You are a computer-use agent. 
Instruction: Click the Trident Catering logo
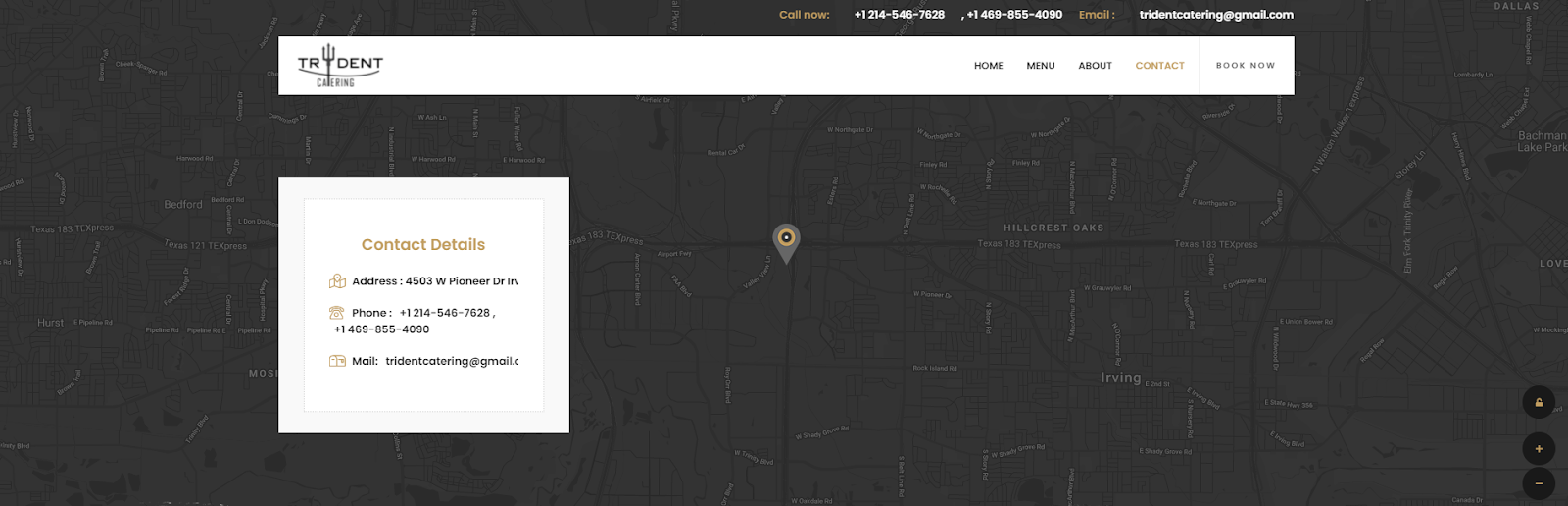click(340, 66)
